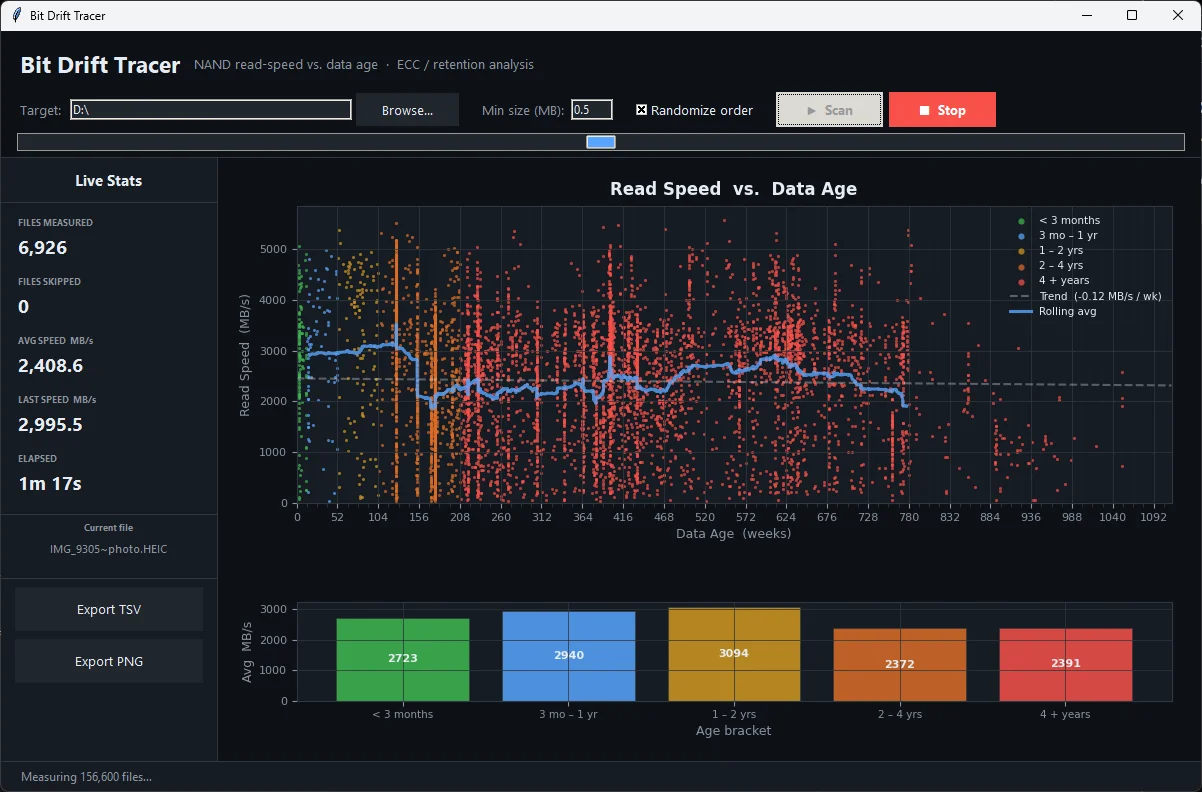Viewport: 1202px width, 792px height.
Task: Click the Last Speed value 2,995.5
Action: click(51, 425)
